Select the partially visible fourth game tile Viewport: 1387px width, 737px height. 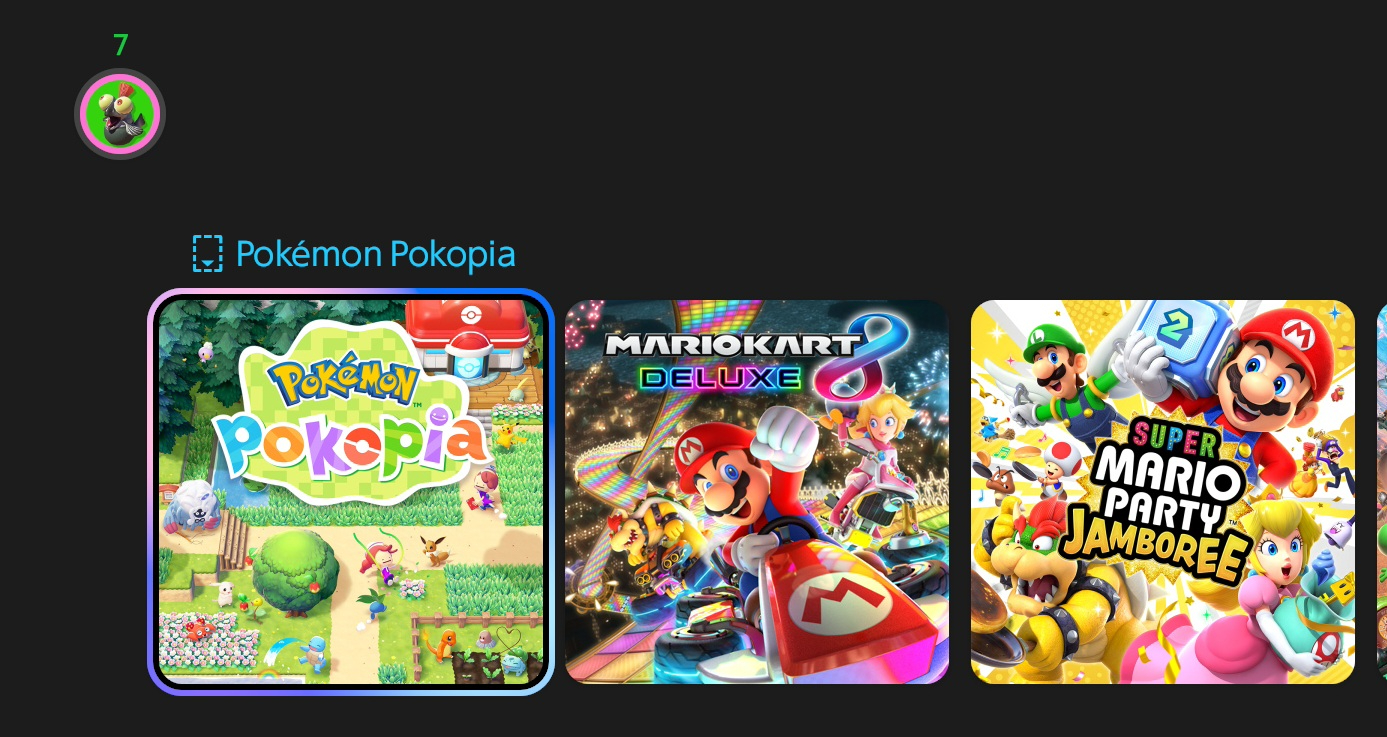pos(1382,492)
